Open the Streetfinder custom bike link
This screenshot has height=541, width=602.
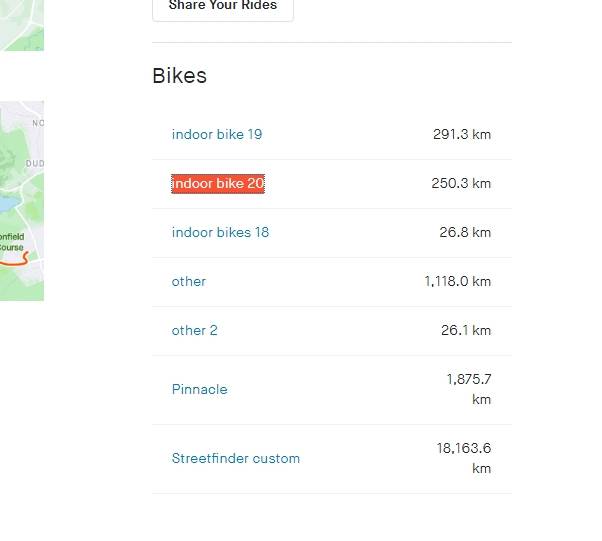tap(236, 458)
